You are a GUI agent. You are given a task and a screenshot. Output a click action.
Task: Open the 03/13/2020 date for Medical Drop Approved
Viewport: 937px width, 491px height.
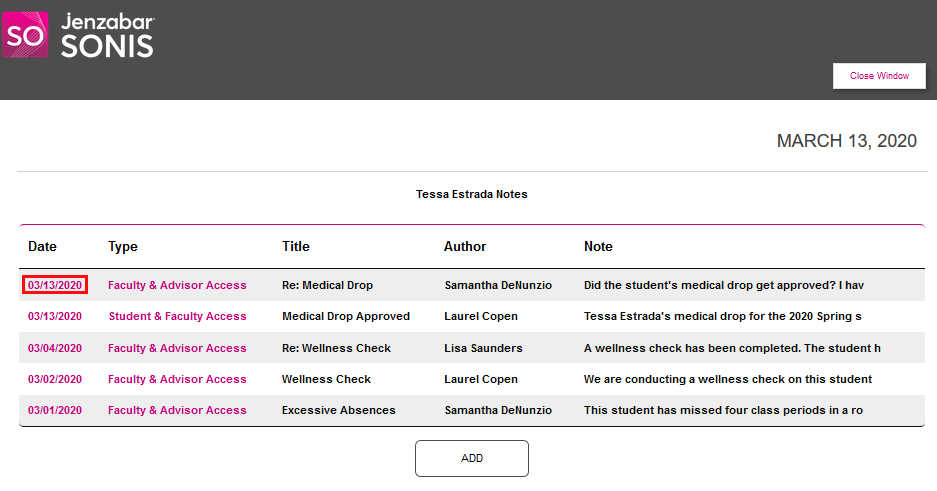[x=55, y=316]
